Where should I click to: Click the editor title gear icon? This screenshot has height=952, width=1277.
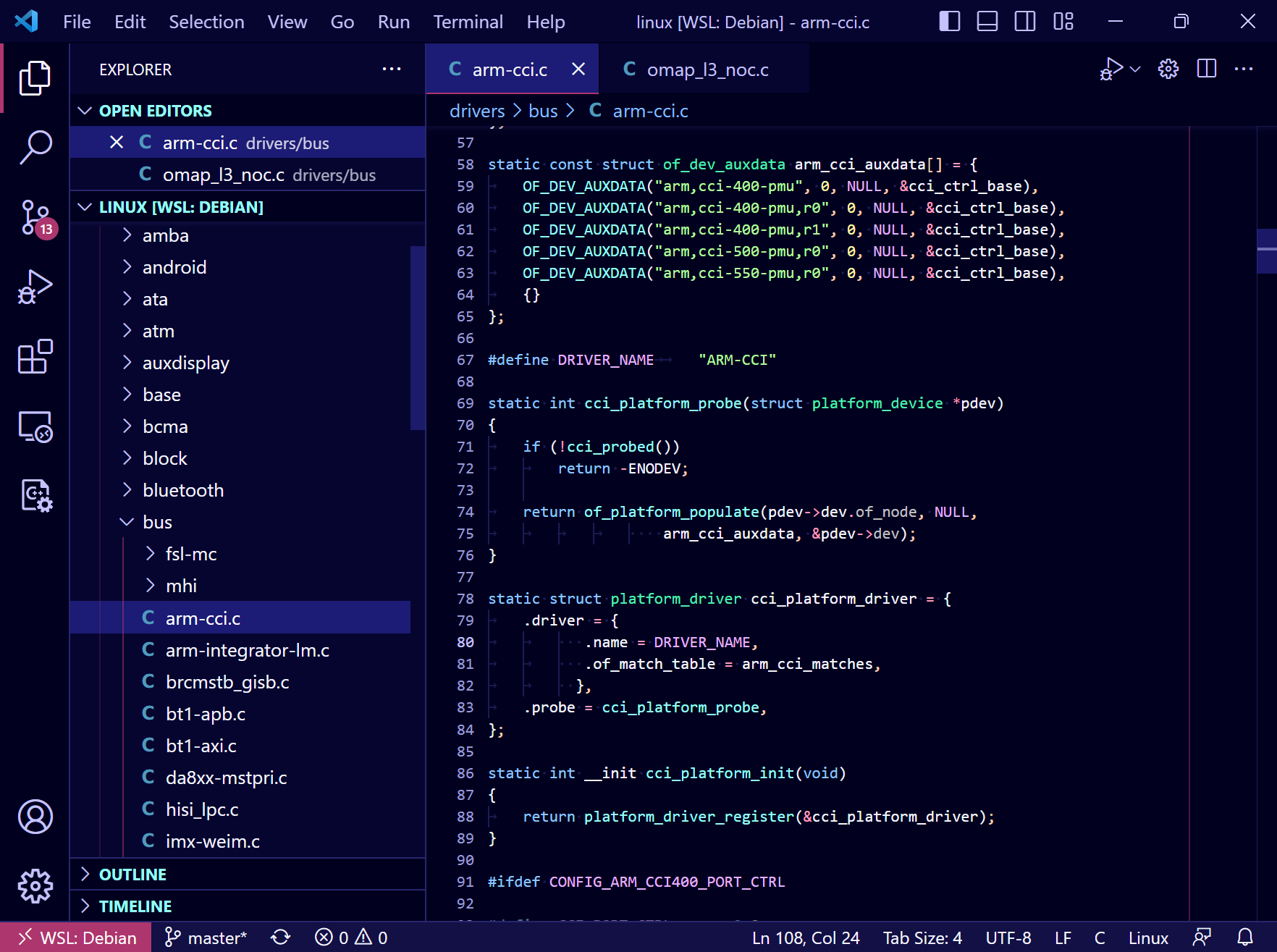(x=1168, y=69)
